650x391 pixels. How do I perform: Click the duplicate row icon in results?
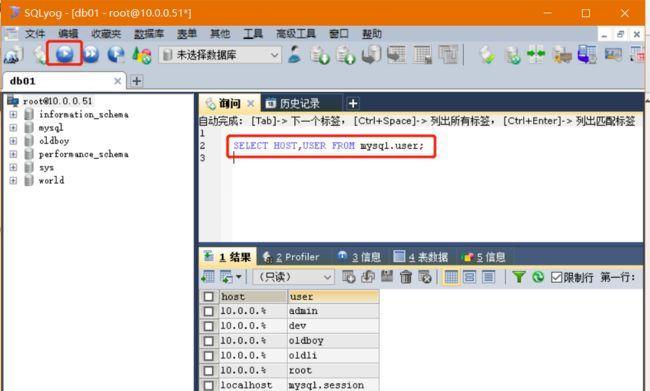(368, 277)
